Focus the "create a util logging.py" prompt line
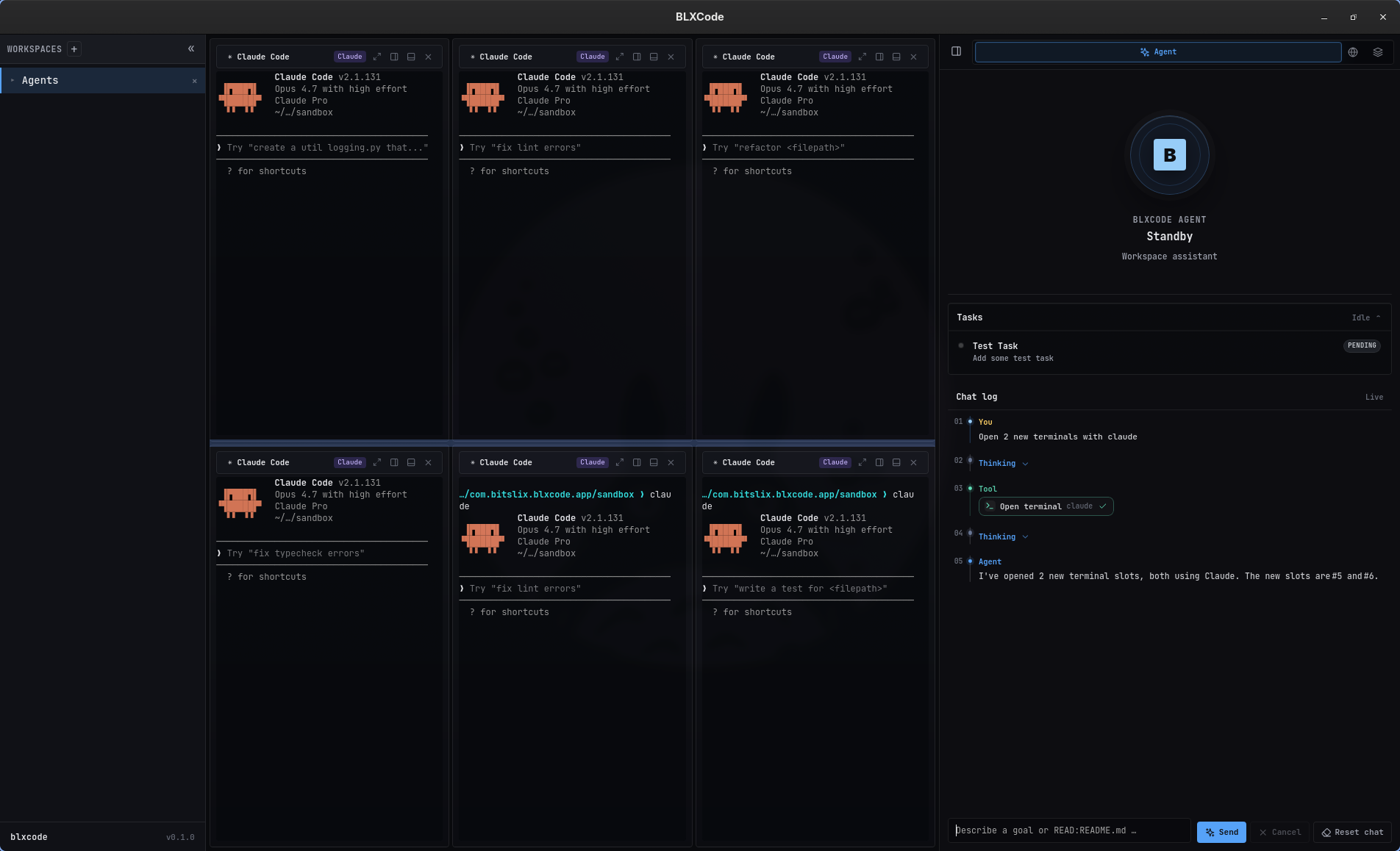1400x851 pixels. (x=322, y=148)
